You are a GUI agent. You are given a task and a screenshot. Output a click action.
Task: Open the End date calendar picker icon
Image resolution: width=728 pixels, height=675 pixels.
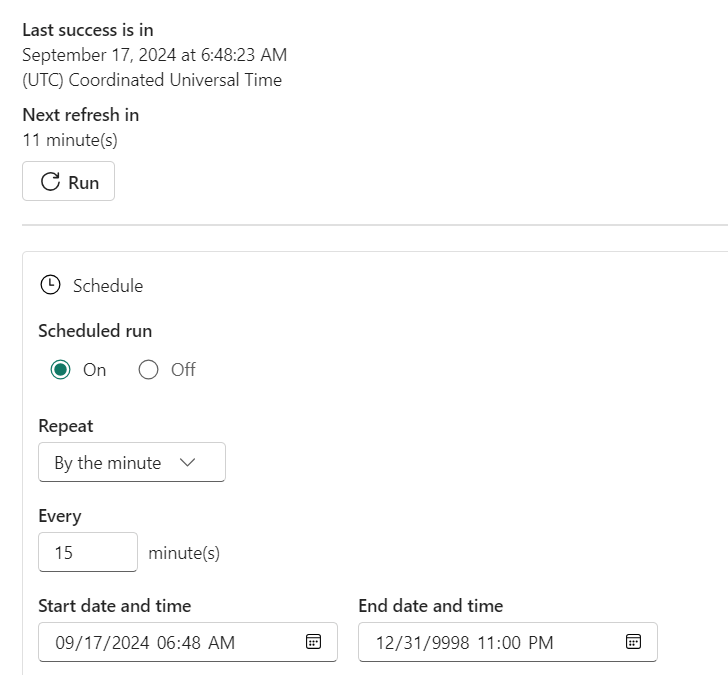tap(633, 642)
